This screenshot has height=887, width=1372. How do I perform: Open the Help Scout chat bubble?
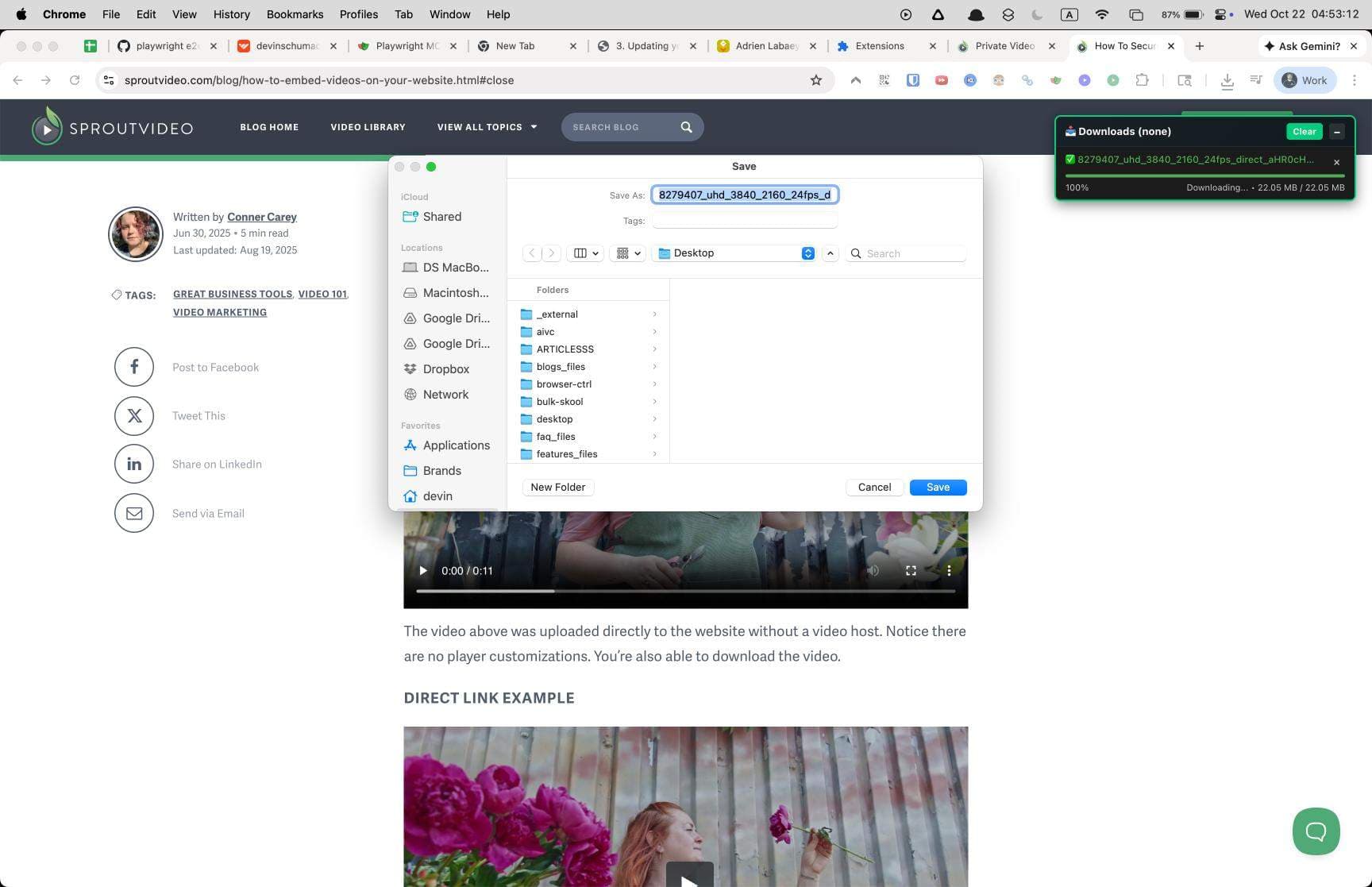1316,831
